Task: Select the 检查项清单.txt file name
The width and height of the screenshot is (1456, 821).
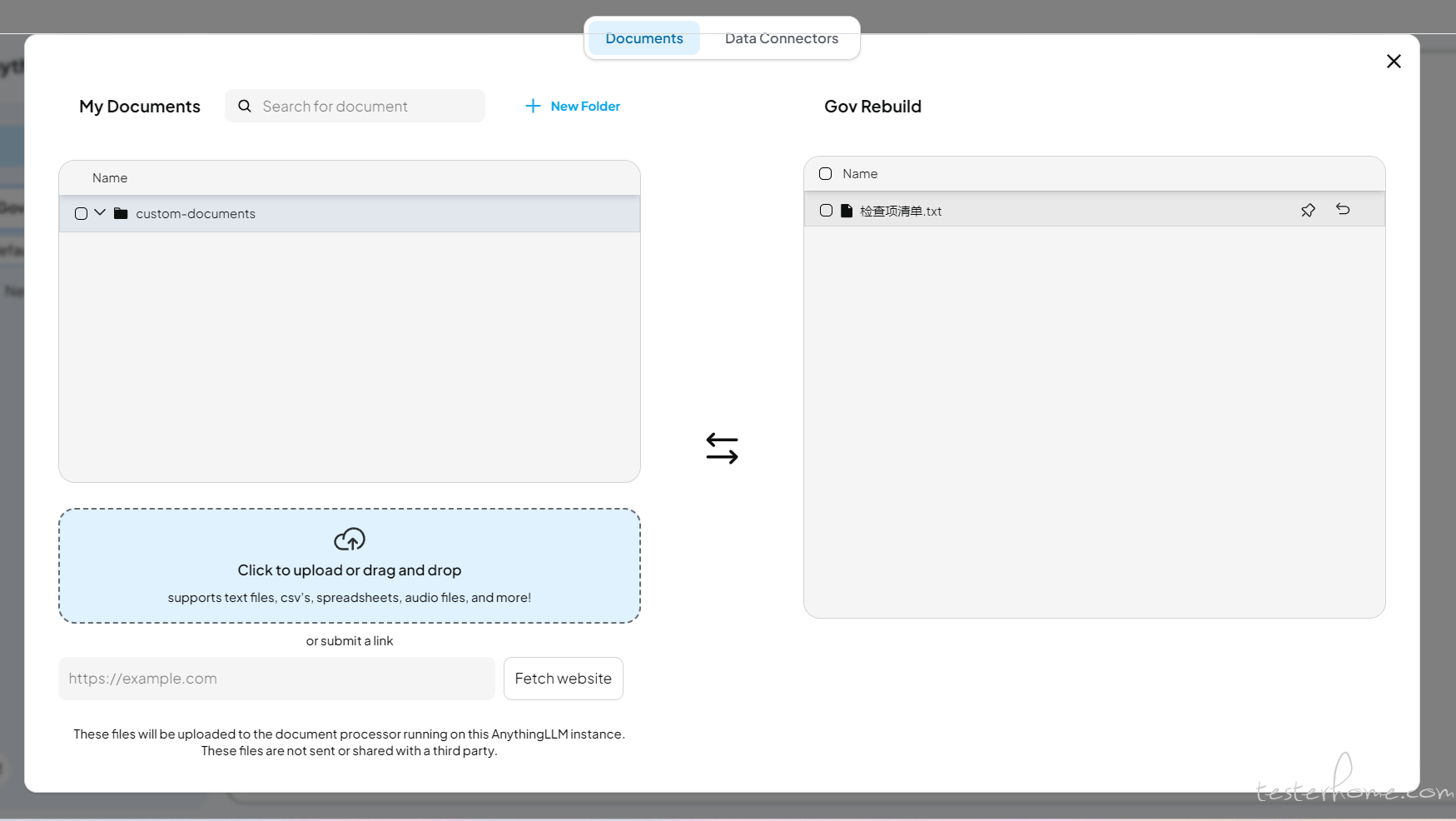Action: click(901, 211)
